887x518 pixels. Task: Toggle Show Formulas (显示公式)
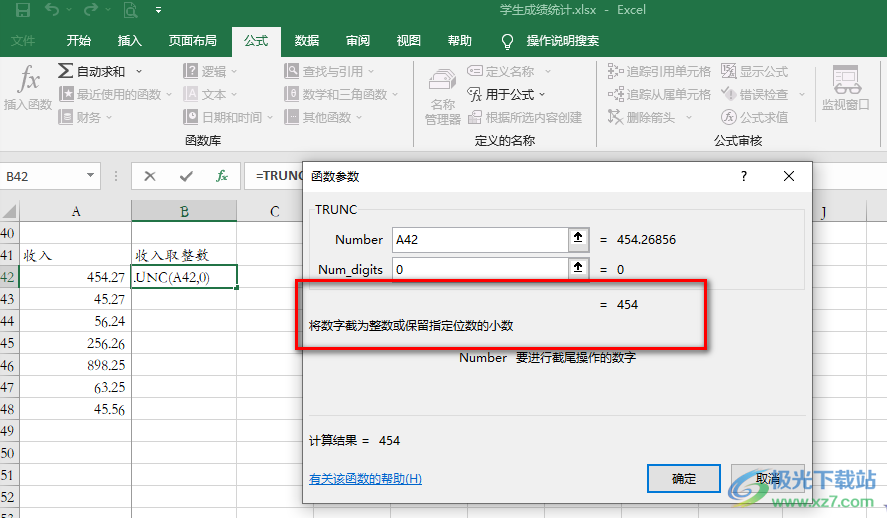(x=755, y=72)
